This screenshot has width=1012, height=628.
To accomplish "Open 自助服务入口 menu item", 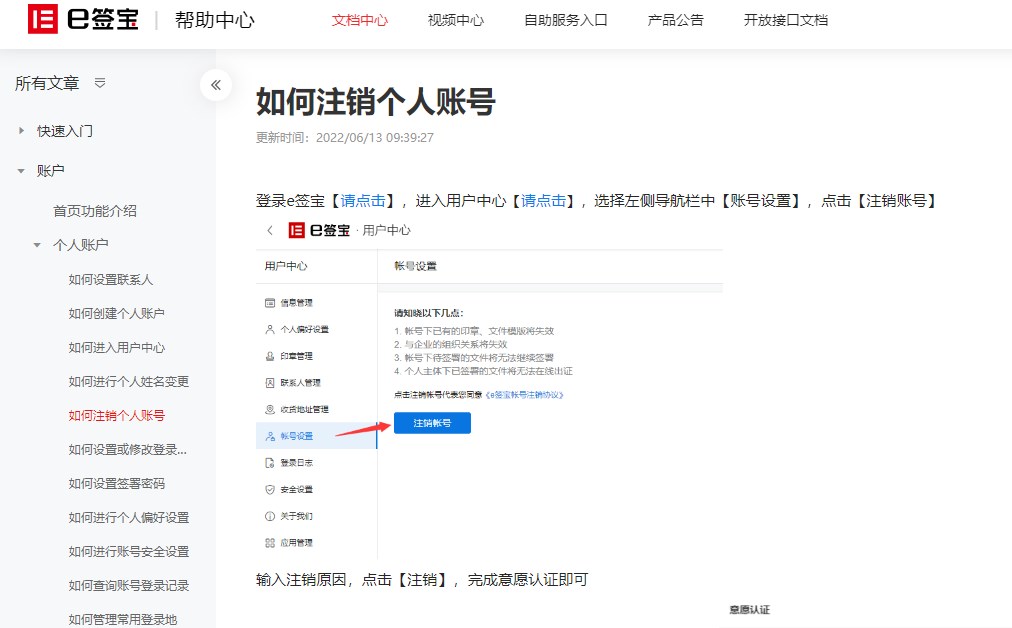I will (565, 20).
